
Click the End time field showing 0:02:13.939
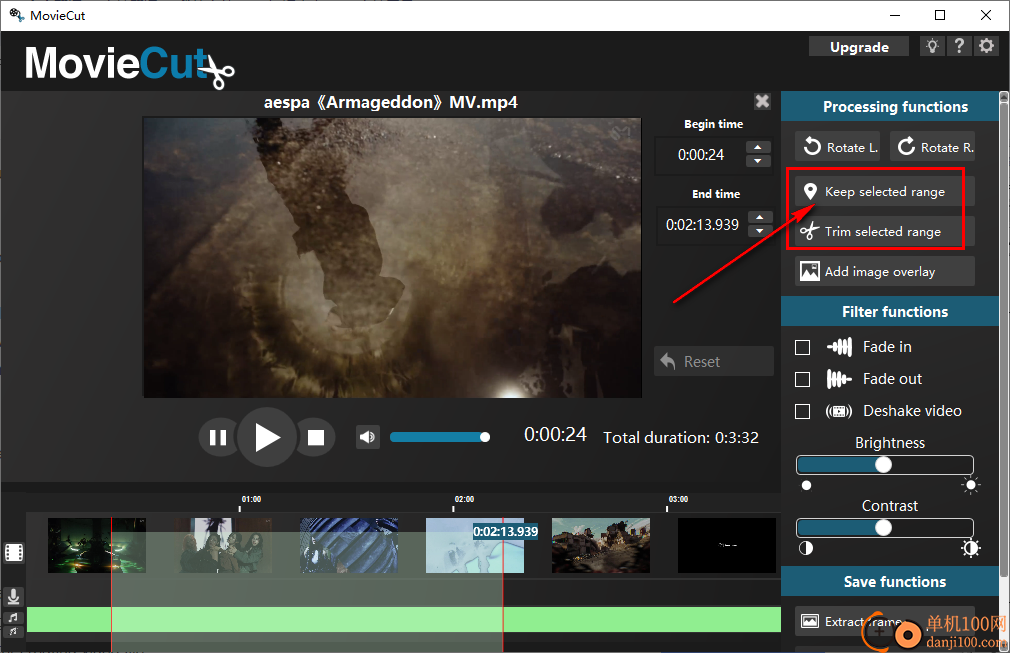702,225
